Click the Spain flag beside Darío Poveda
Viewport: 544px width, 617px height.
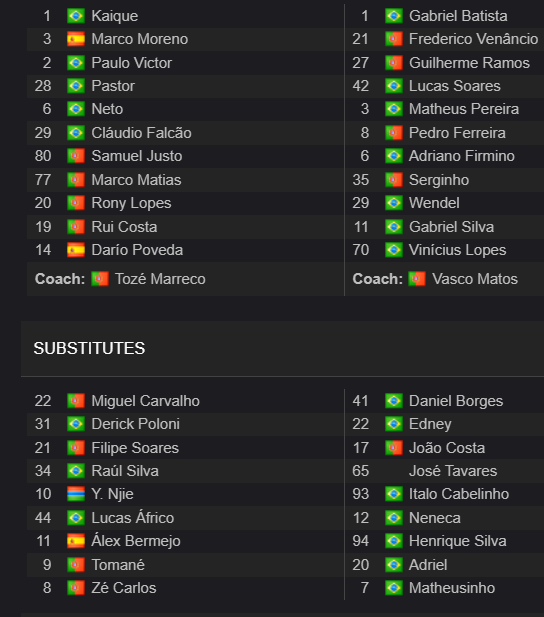click(x=76, y=250)
